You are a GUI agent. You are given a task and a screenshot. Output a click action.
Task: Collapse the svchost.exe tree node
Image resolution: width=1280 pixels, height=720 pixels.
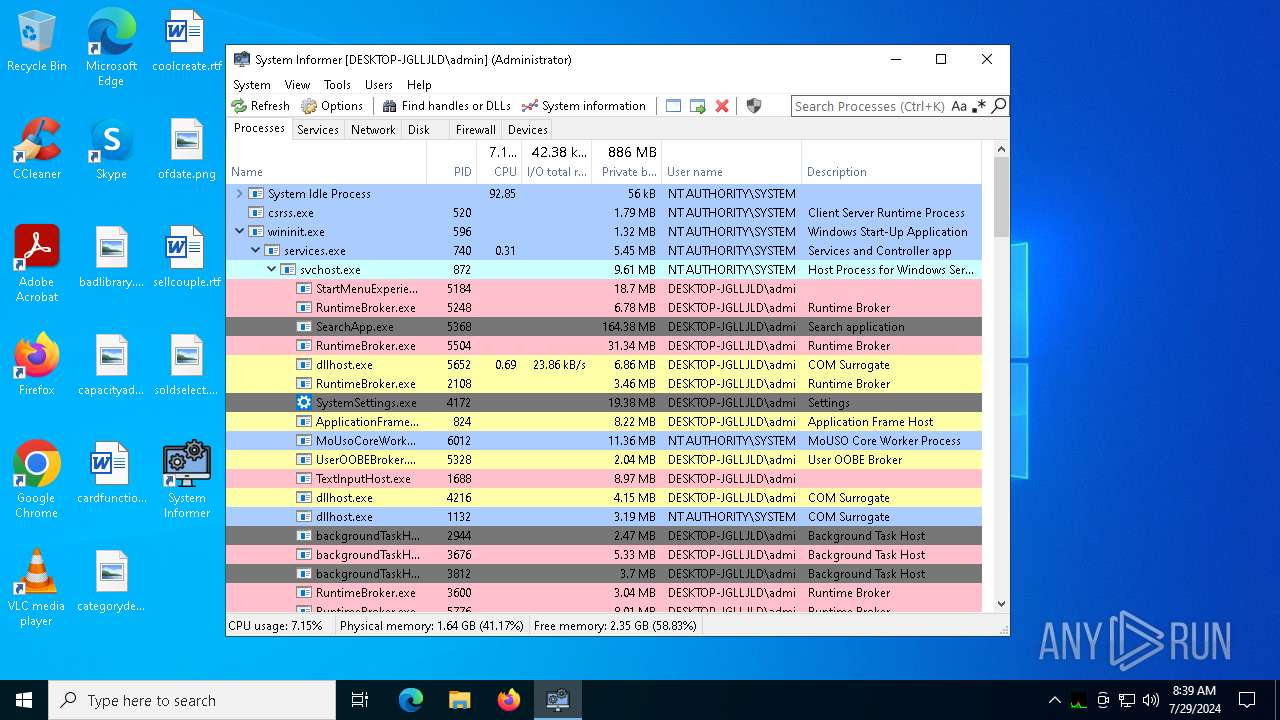271,270
